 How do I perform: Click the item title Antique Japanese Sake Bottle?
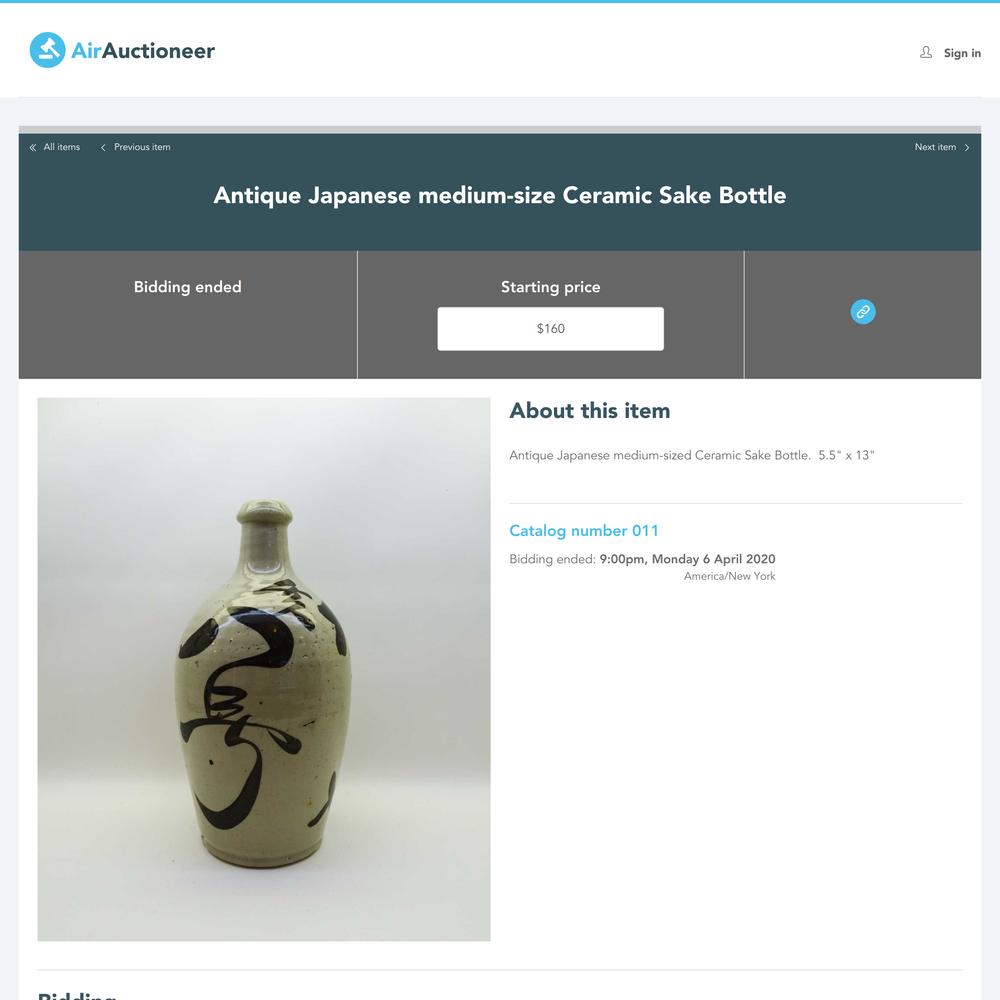499,195
